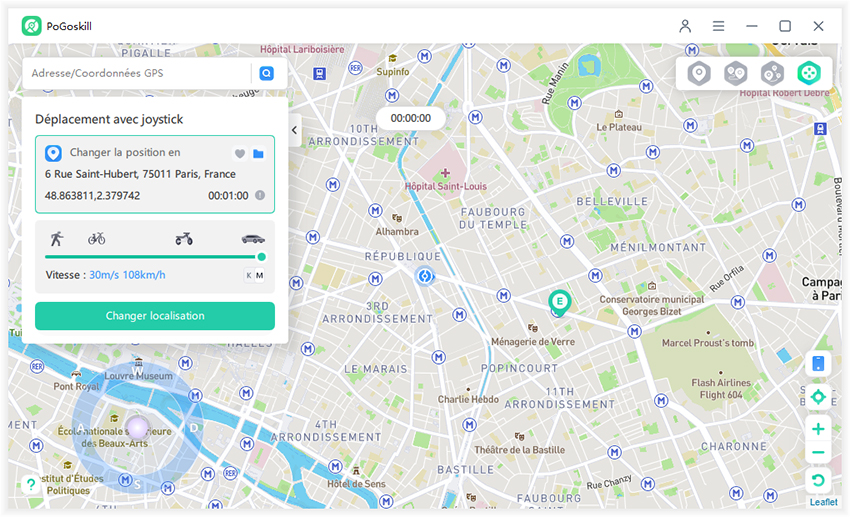Open the user account profile icon
Screen dimensions: 850x517
[x=685, y=26]
